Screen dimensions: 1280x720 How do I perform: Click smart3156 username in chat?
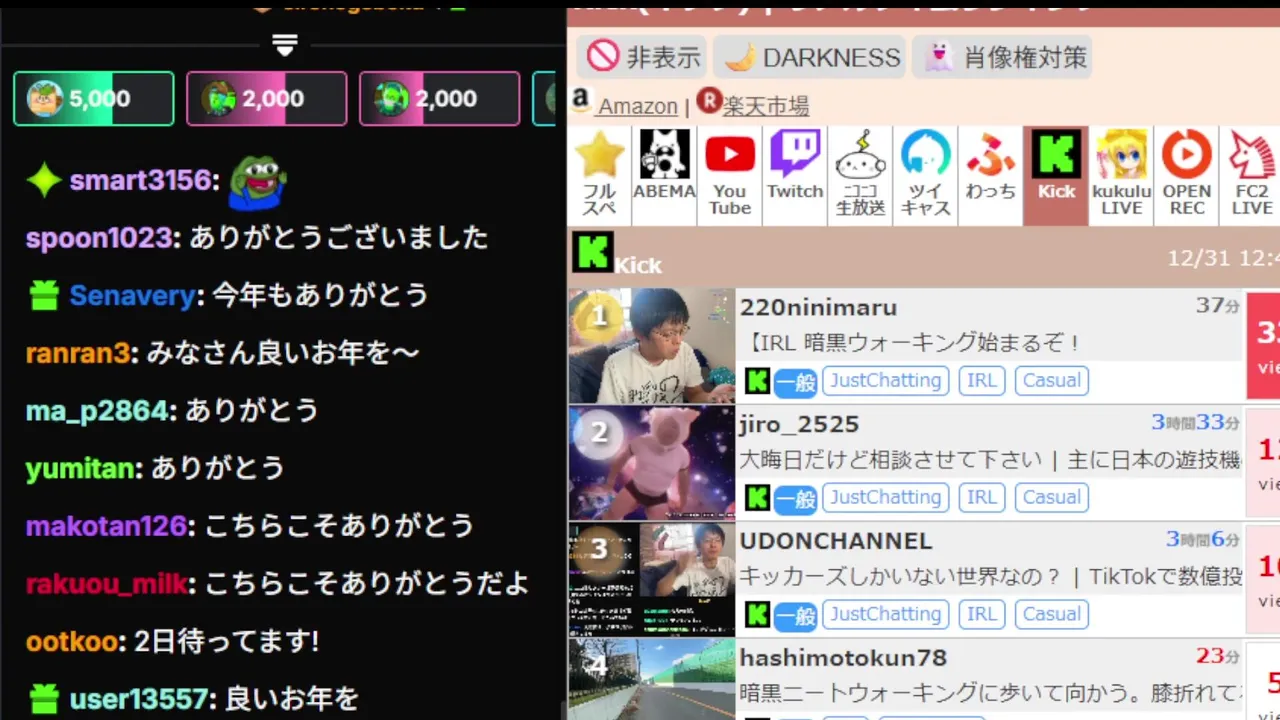pos(140,181)
